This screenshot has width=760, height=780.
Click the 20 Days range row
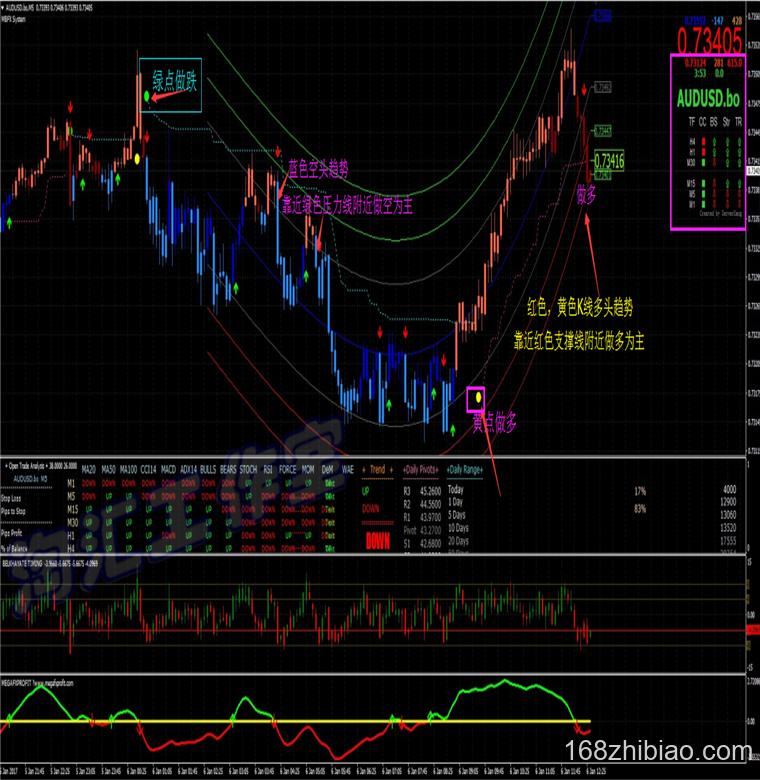point(458,541)
